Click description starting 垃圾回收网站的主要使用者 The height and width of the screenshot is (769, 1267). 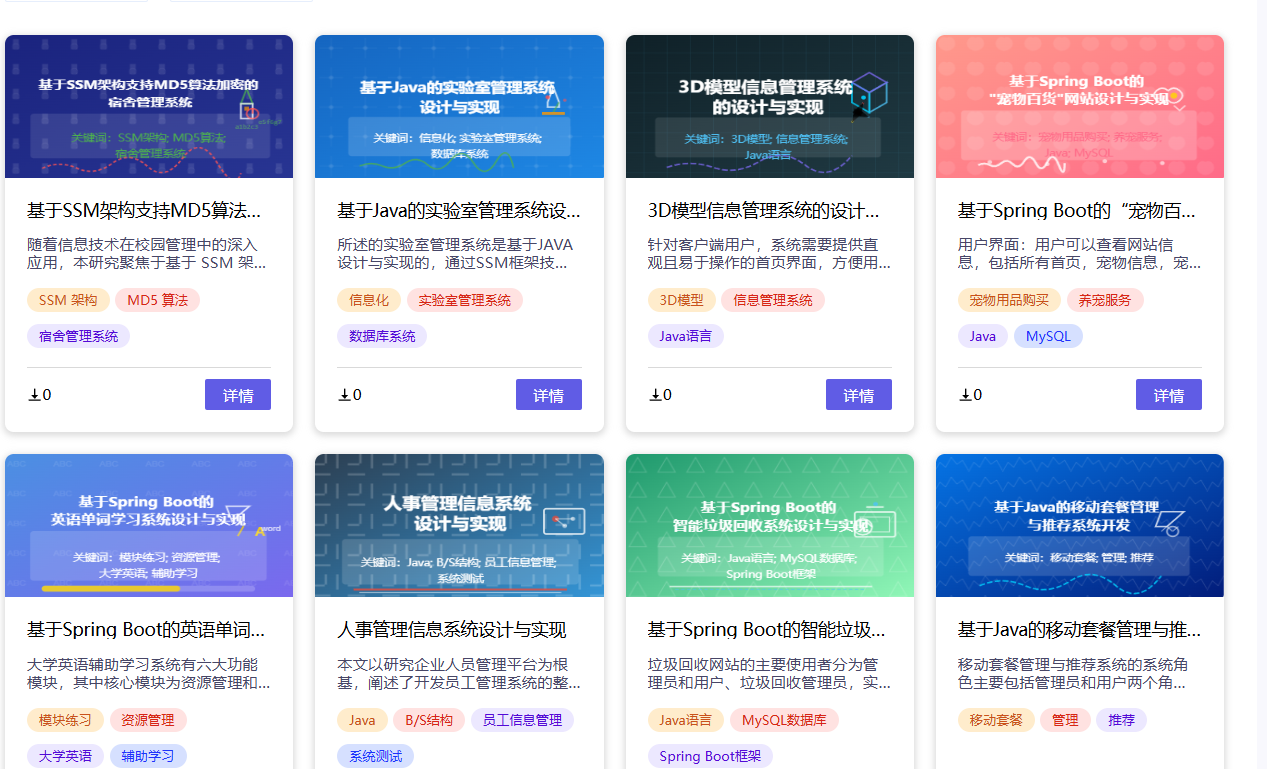770,674
